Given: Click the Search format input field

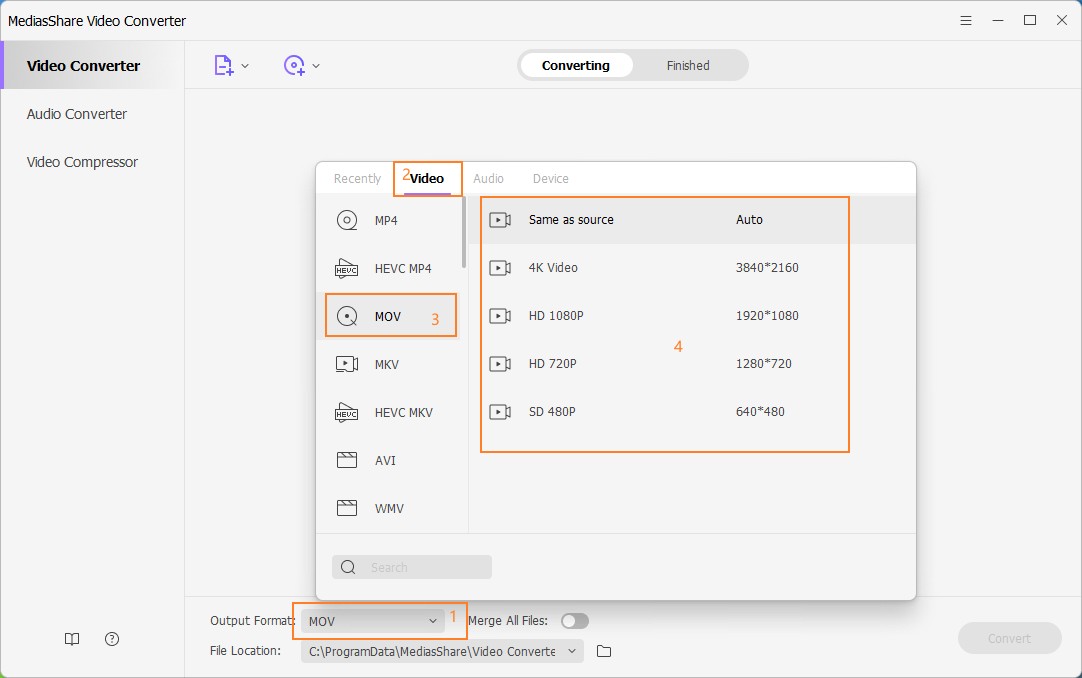Looking at the screenshot, I should point(412,567).
